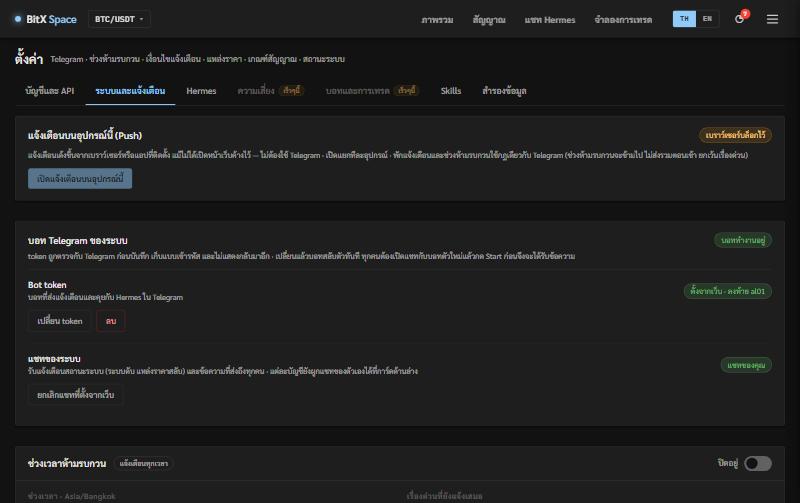Click the แชทของระบบ heading
Image resolution: width=800 pixels, height=503 pixels.
click(x=54, y=359)
